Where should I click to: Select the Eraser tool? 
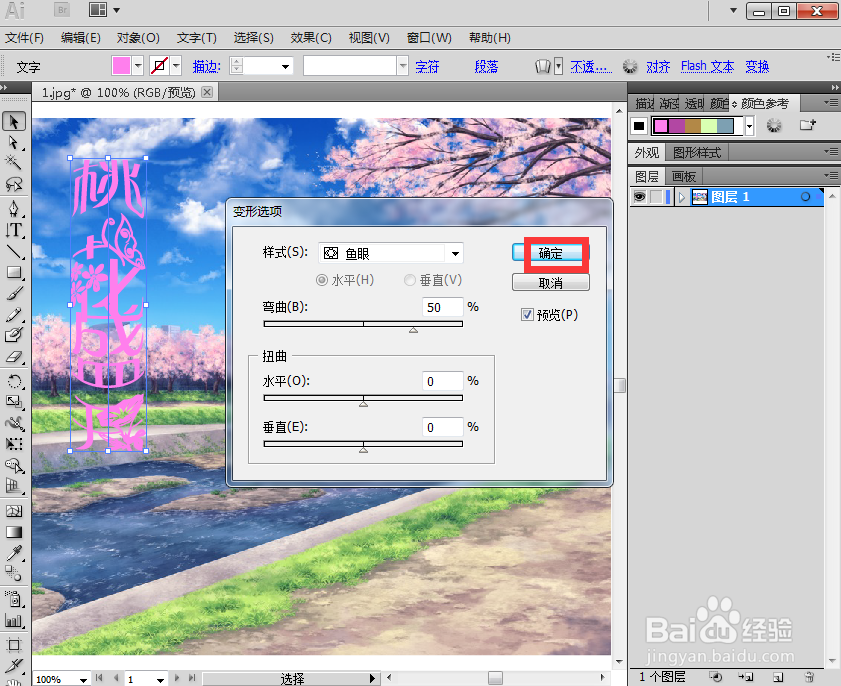tap(14, 356)
